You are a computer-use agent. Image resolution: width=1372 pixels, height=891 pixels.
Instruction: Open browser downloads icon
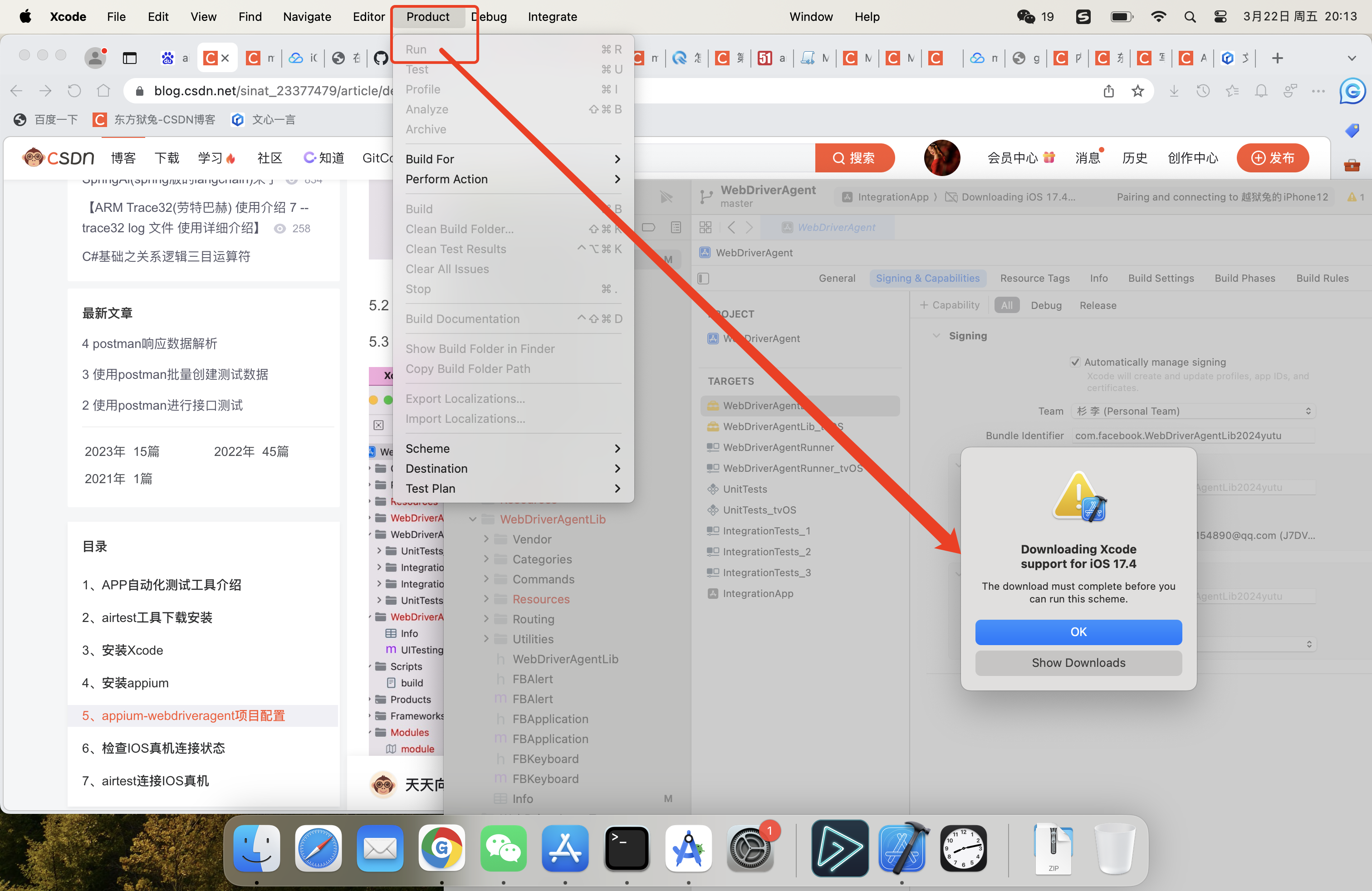coord(1173,91)
